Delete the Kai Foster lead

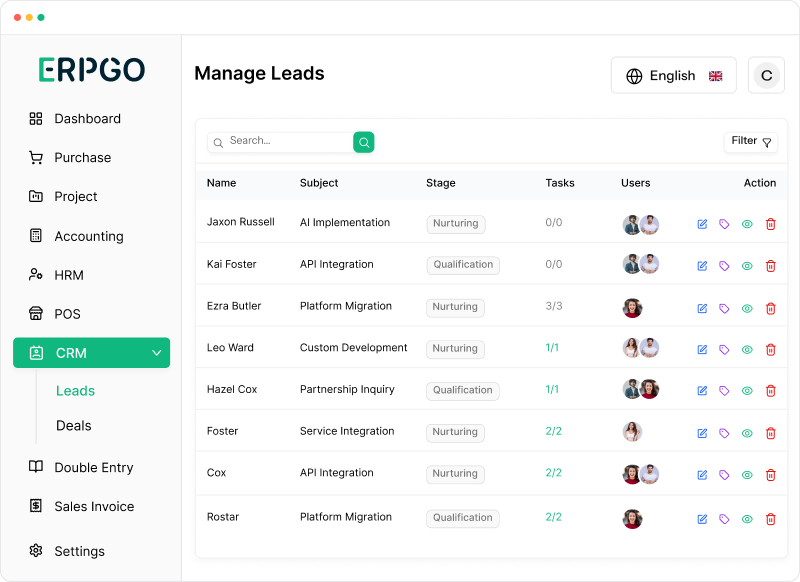770,266
